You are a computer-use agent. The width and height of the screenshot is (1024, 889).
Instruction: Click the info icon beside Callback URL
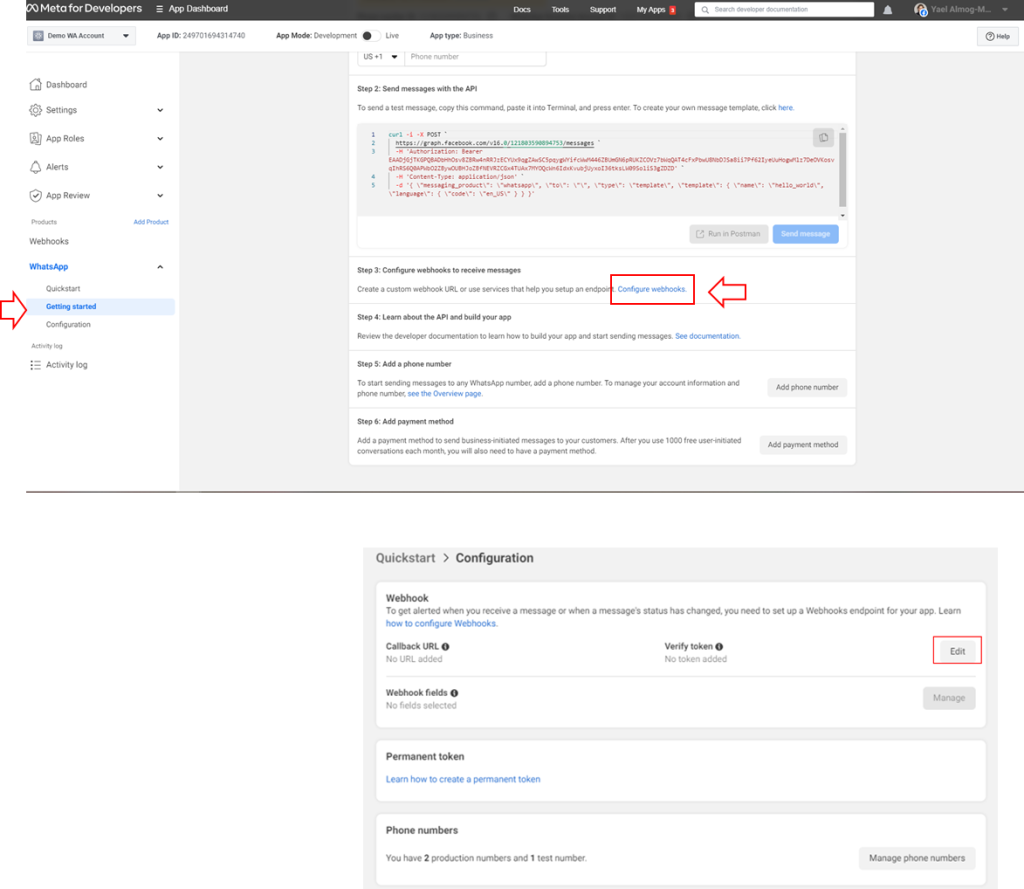pos(445,647)
